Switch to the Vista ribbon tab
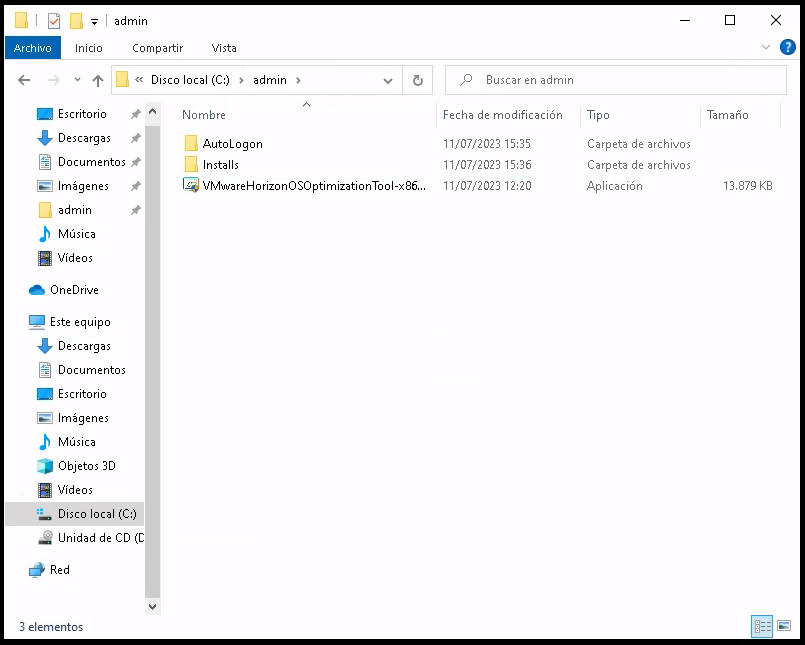Viewport: 805px width, 645px height. tap(224, 48)
